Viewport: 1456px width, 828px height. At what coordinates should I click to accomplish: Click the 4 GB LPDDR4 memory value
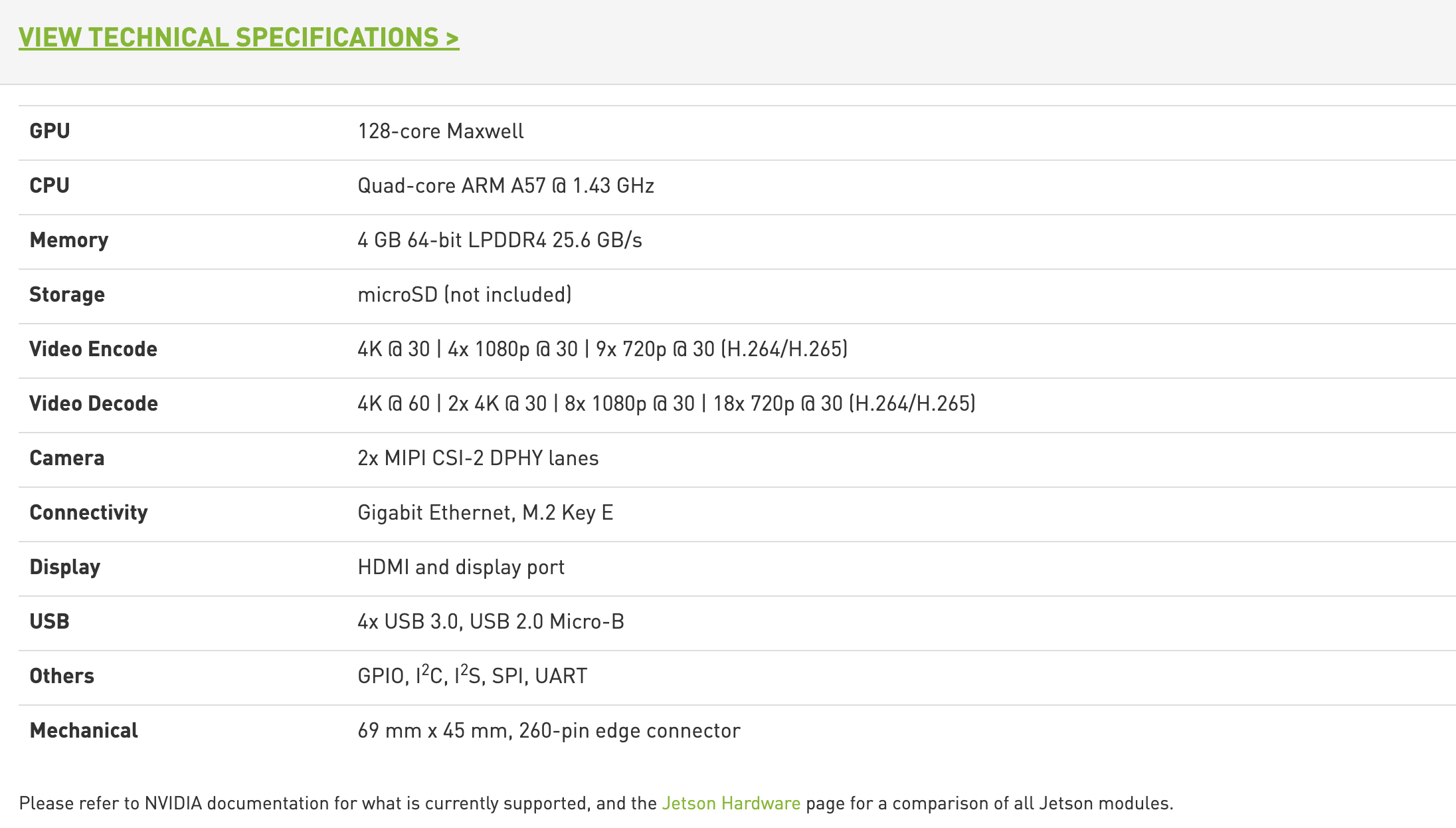(500, 240)
